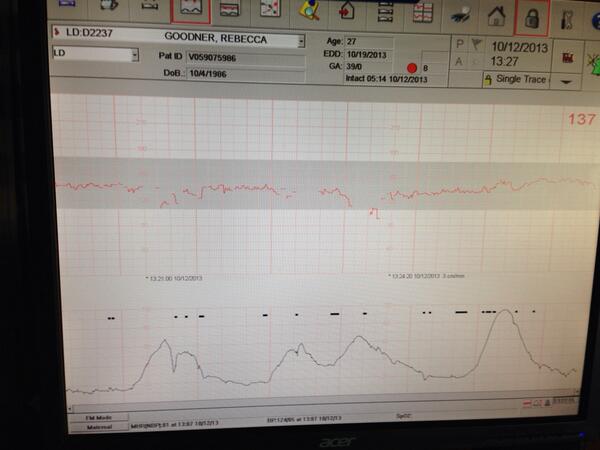Click the EDD field 10/19/2013

[x=368, y=55]
